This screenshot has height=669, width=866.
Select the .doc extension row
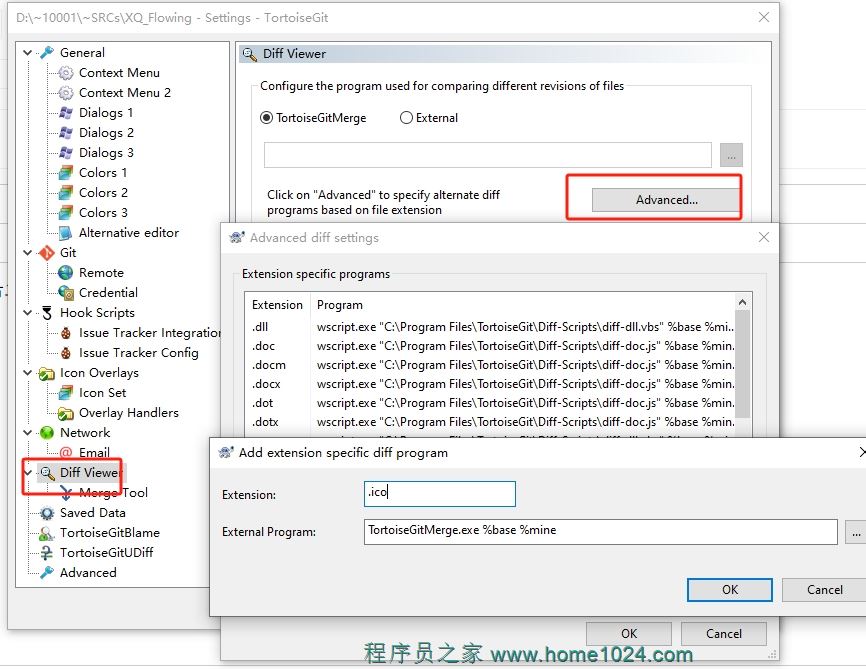pos(490,346)
